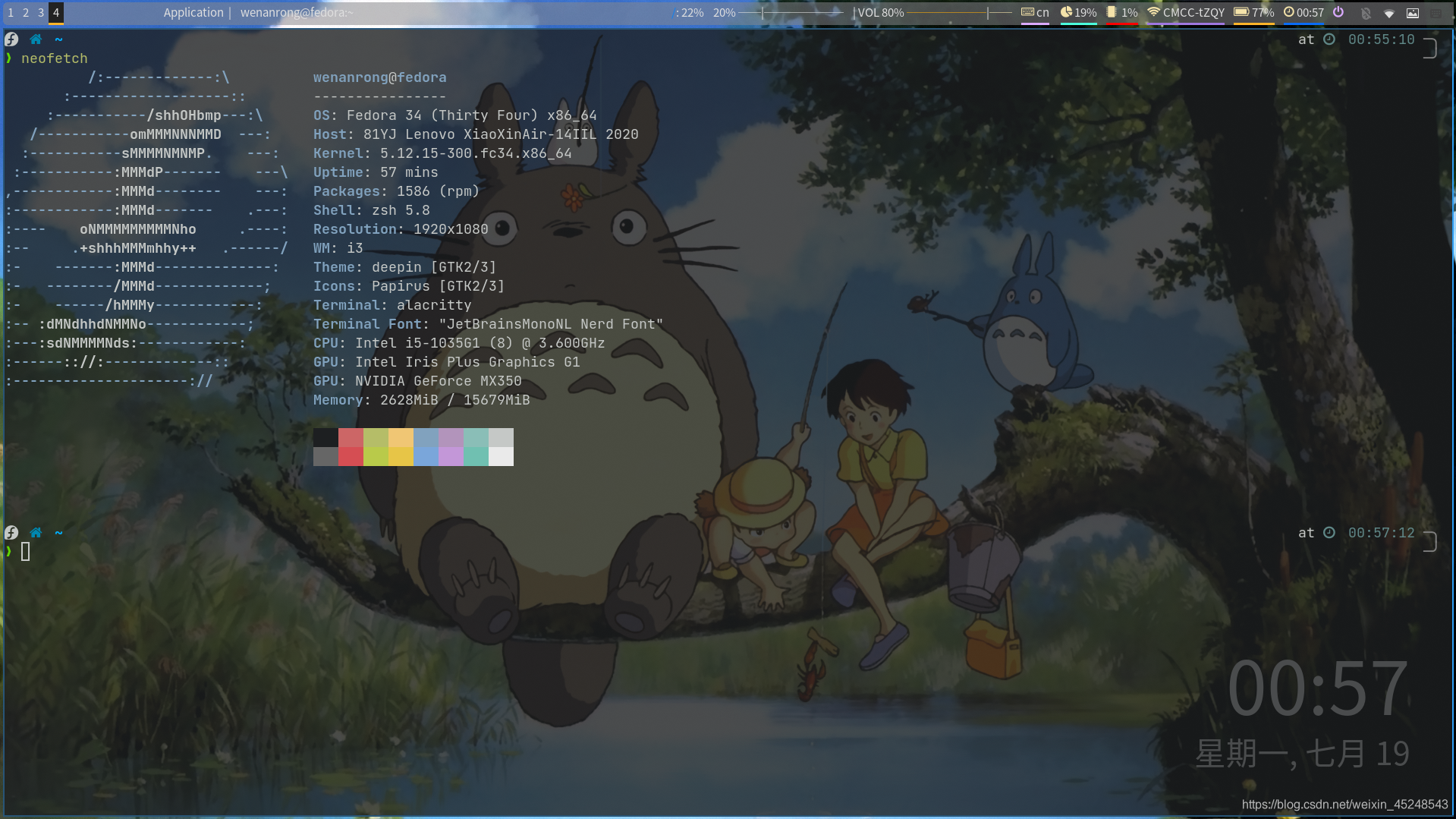
Task: Click the Terminal: alacritty line
Action: click(392, 305)
